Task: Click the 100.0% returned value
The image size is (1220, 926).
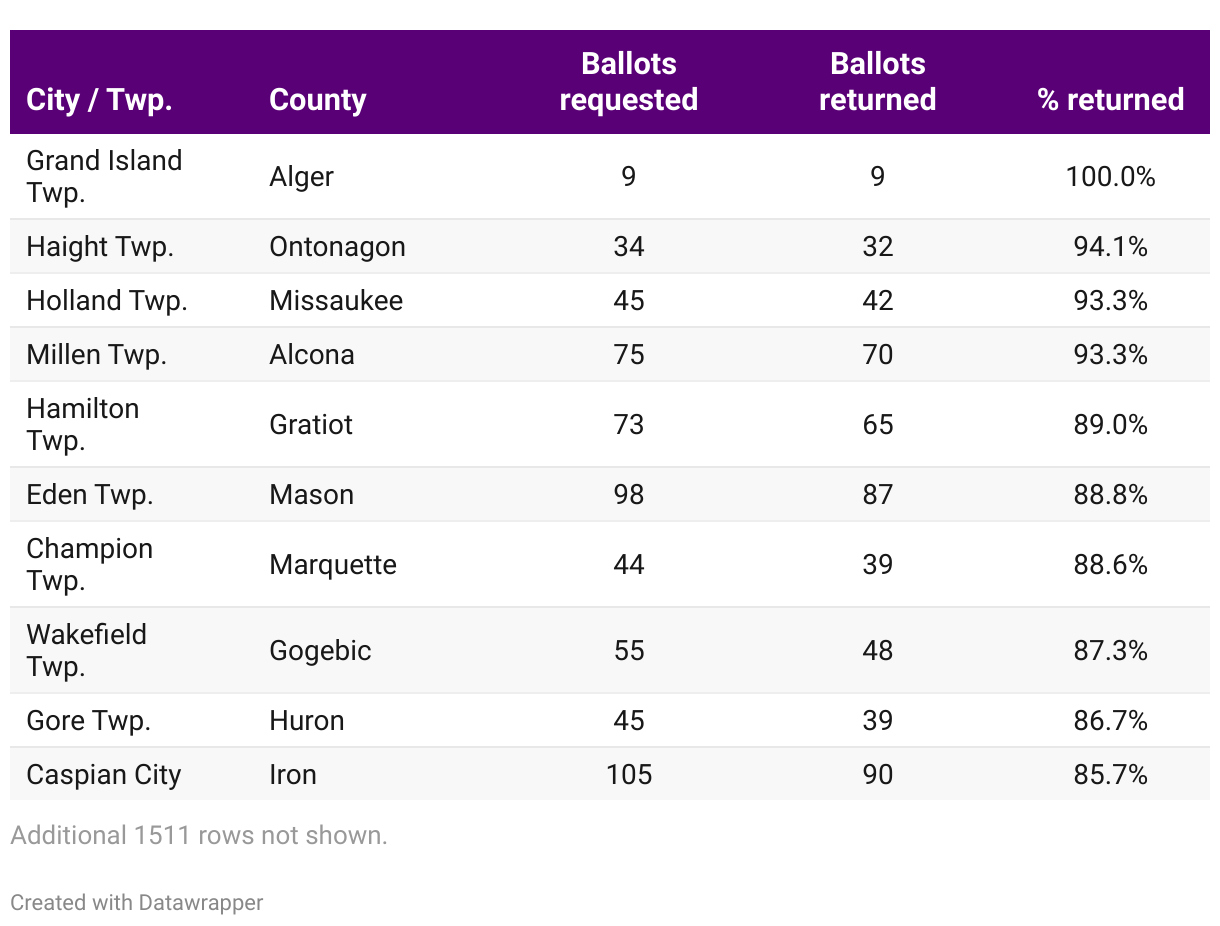Action: (1110, 177)
